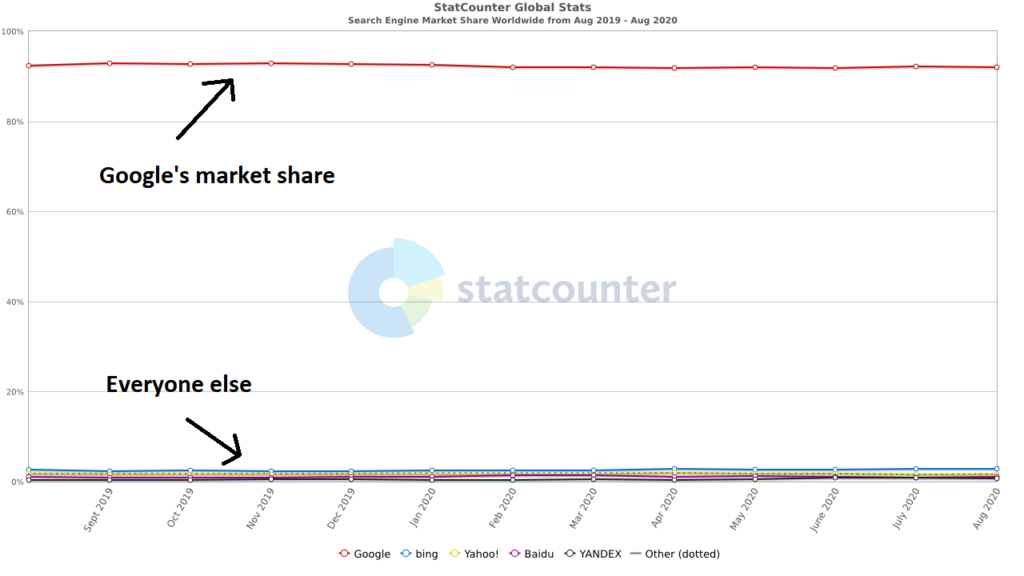The image size is (1024, 576).
Task: Click the YANDEX legend marker icon
Action: (570, 554)
